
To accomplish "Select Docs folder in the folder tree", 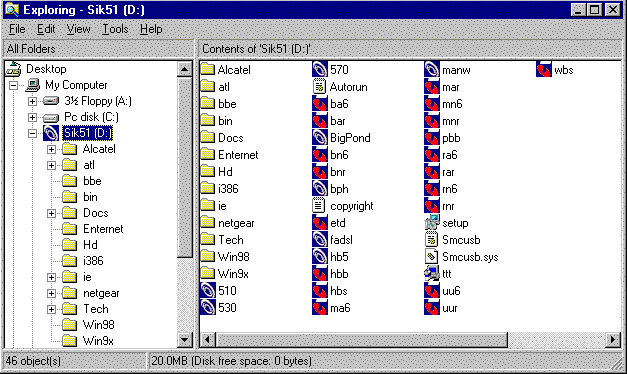I will tap(95, 213).
